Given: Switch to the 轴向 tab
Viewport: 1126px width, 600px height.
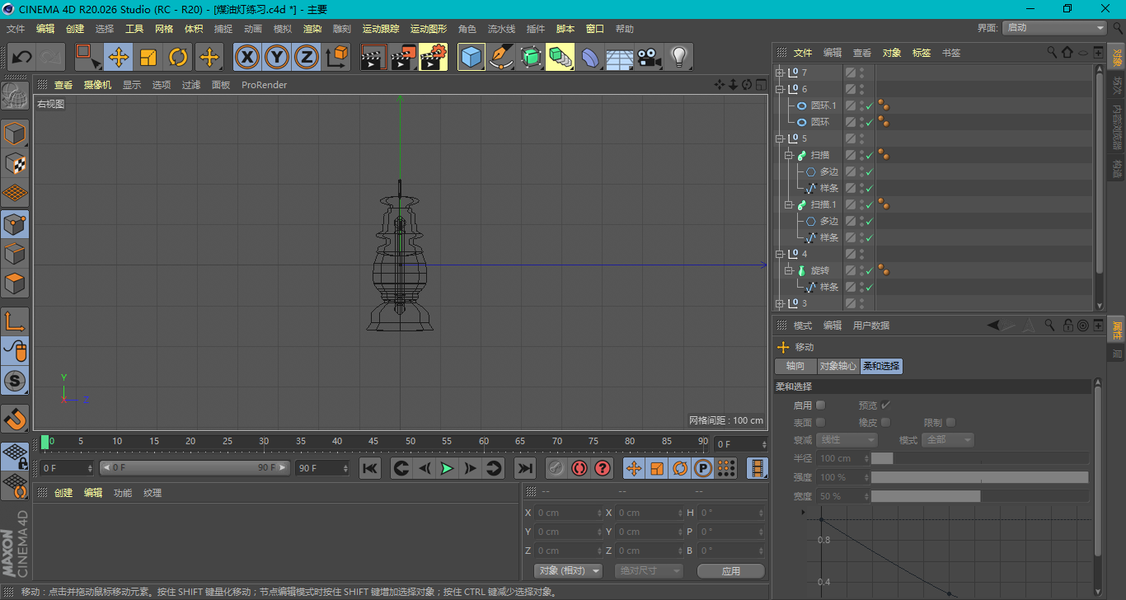Looking at the screenshot, I should (x=794, y=367).
